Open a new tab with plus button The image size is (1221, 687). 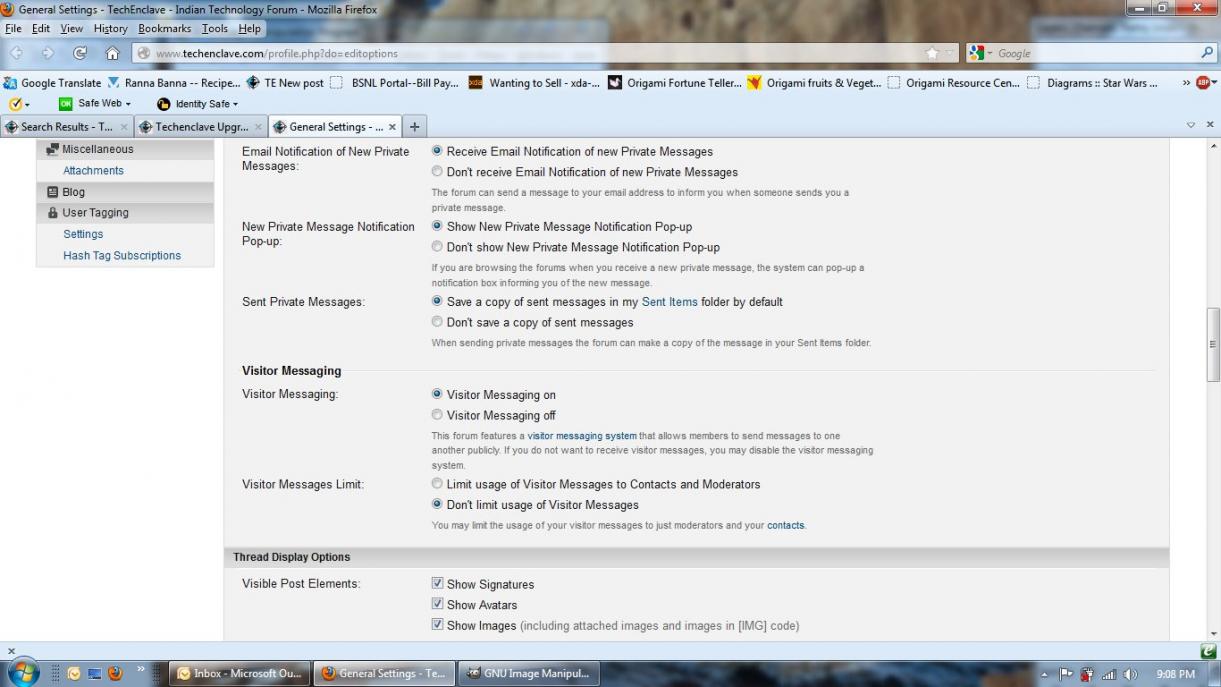[x=414, y=127]
